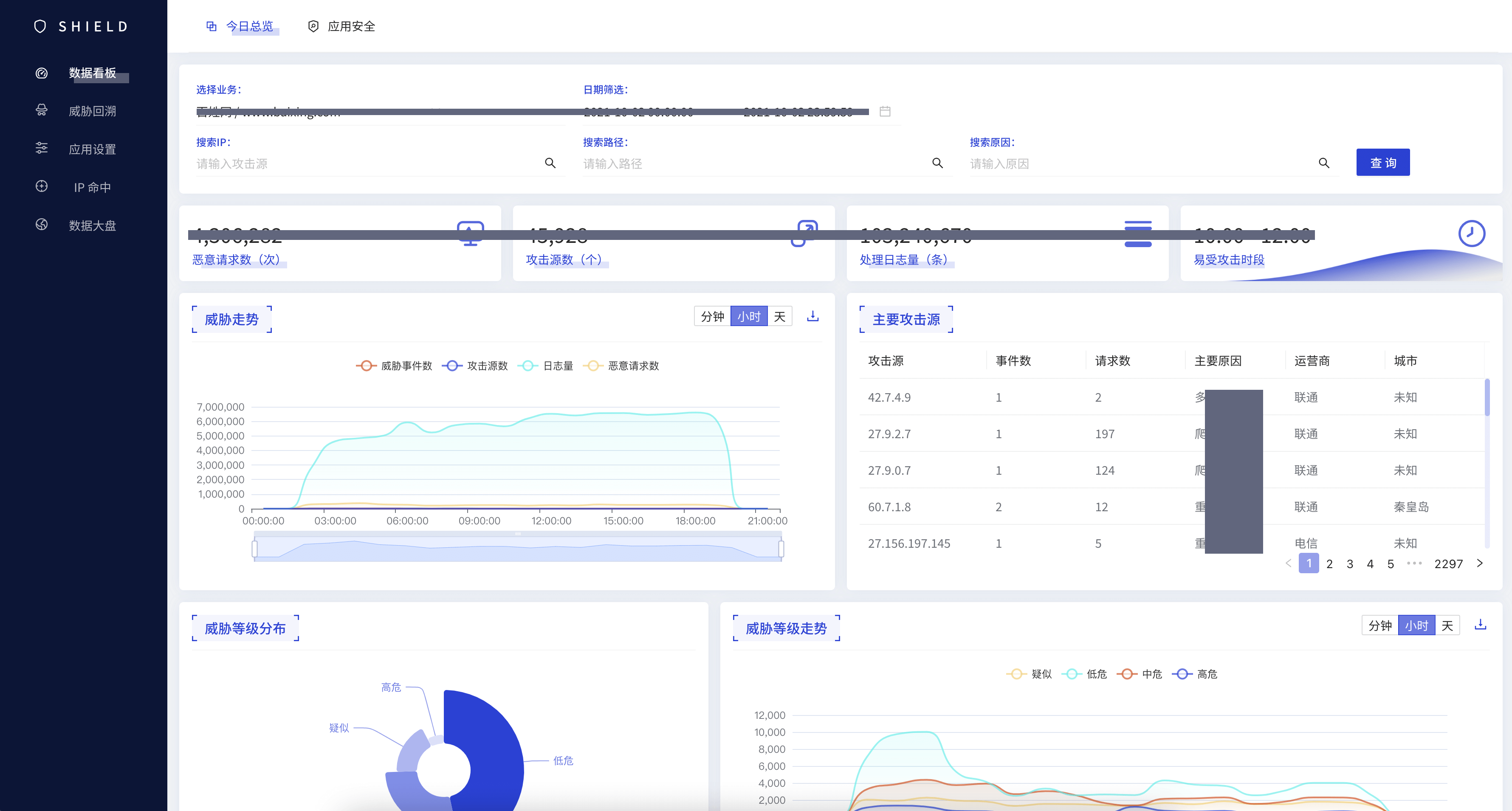Click the previous page arrow
The height and width of the screenshot is (811, 1512).
[x=1288, y=563]
